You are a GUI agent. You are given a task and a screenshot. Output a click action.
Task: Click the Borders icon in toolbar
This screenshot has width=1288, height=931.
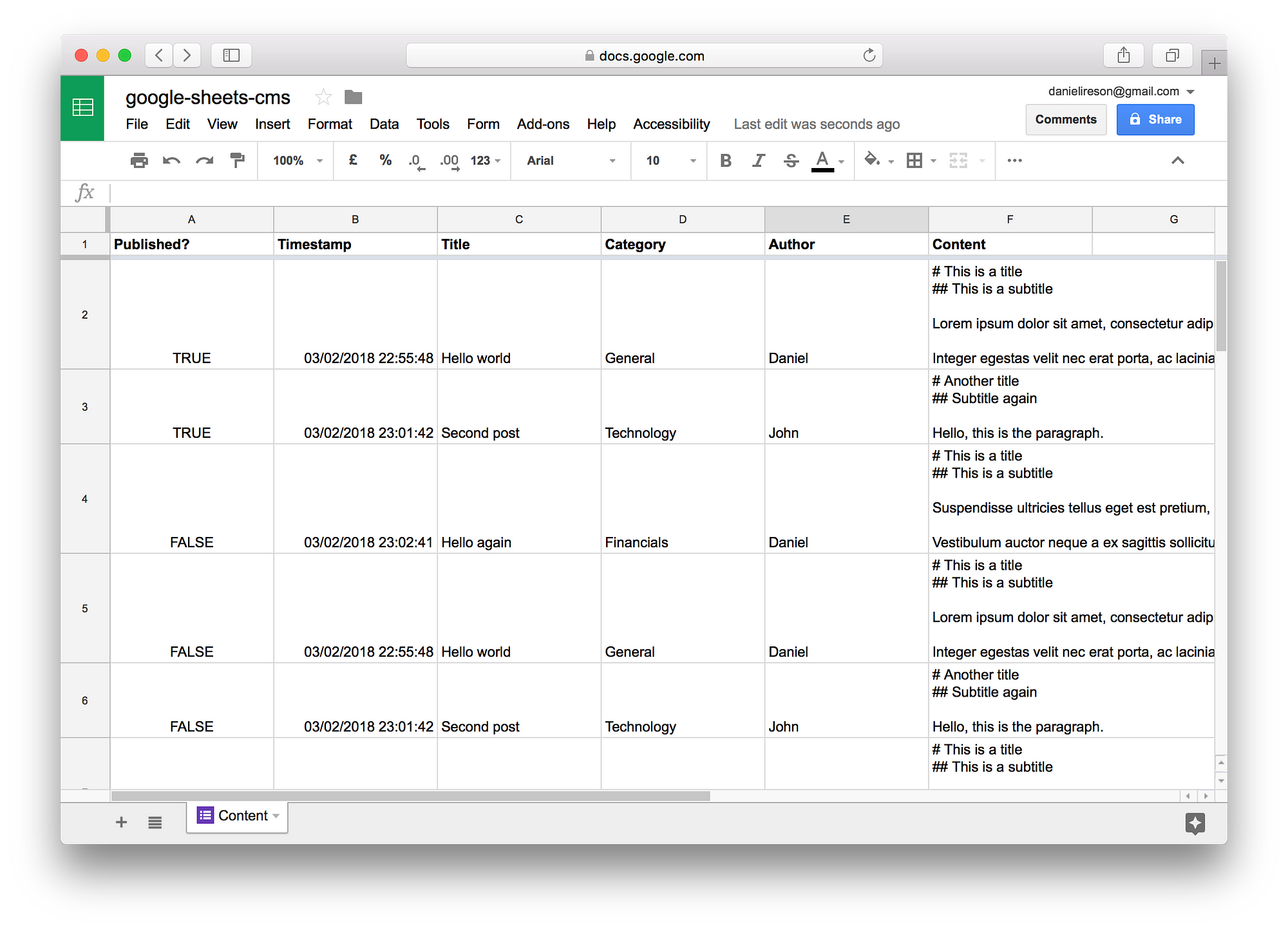click(x=917, y=160)
